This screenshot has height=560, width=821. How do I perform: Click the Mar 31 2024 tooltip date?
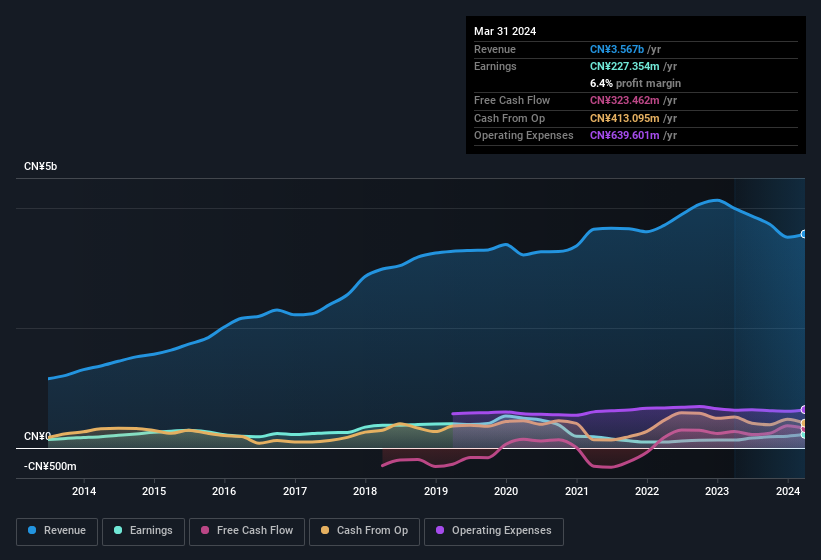point(505,31)
